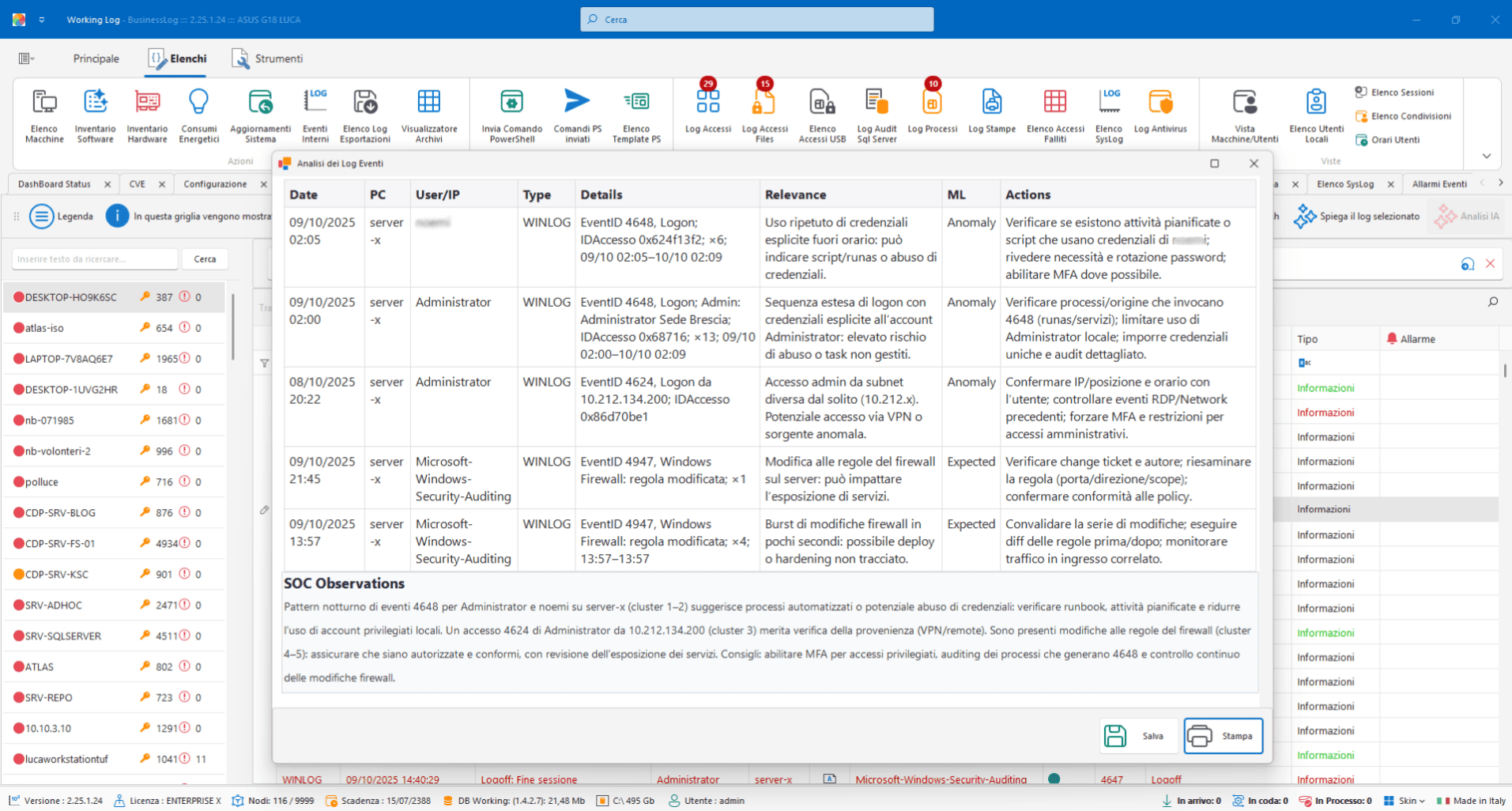Switch to the Strumenti ribbon tab
The image size is (1512, 811).
click(x=267, y=58)
